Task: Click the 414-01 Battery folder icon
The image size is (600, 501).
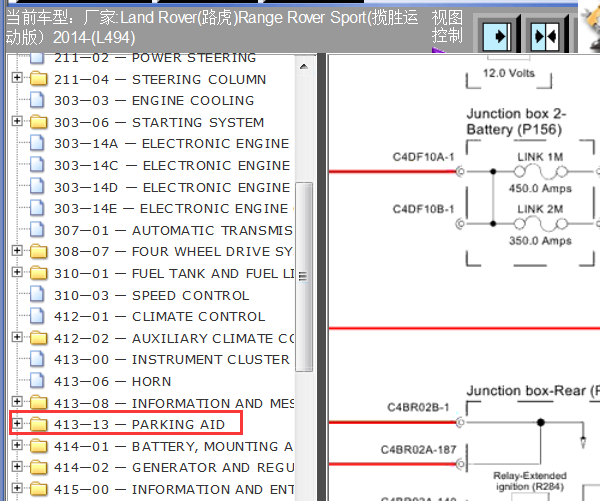Action: coord(39,446)
